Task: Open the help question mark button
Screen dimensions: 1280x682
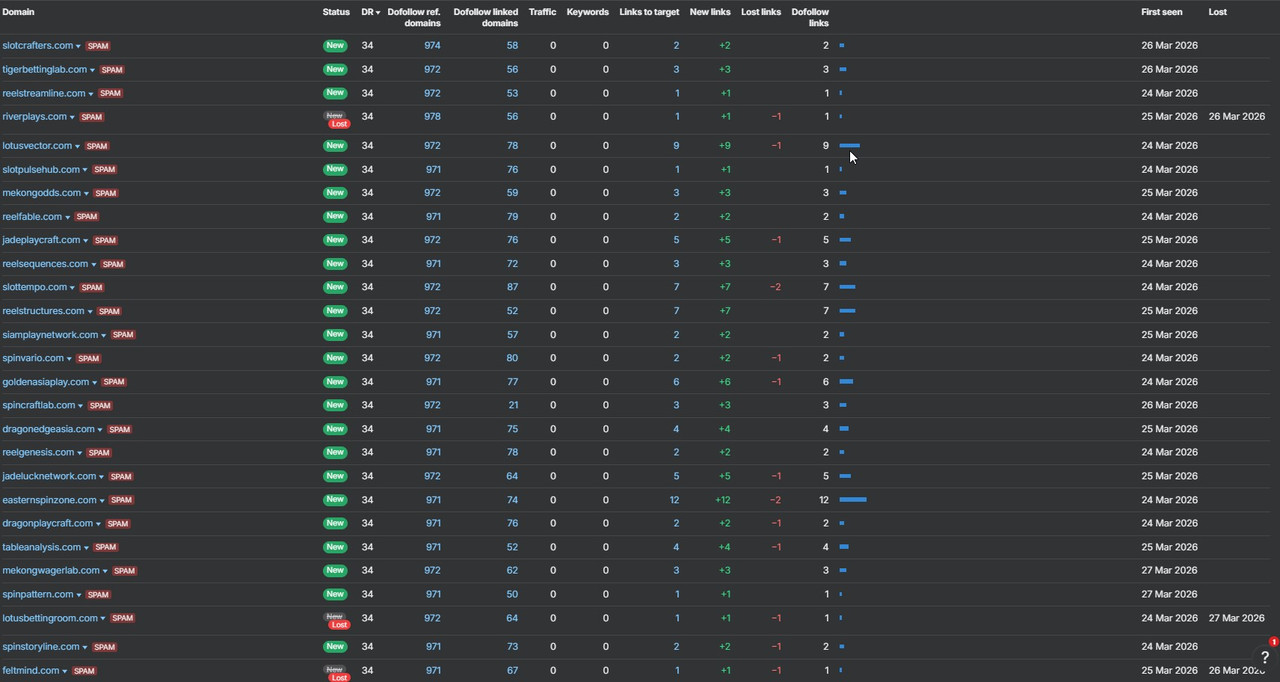Action: pyautogui.click(x=1265, y=657)
